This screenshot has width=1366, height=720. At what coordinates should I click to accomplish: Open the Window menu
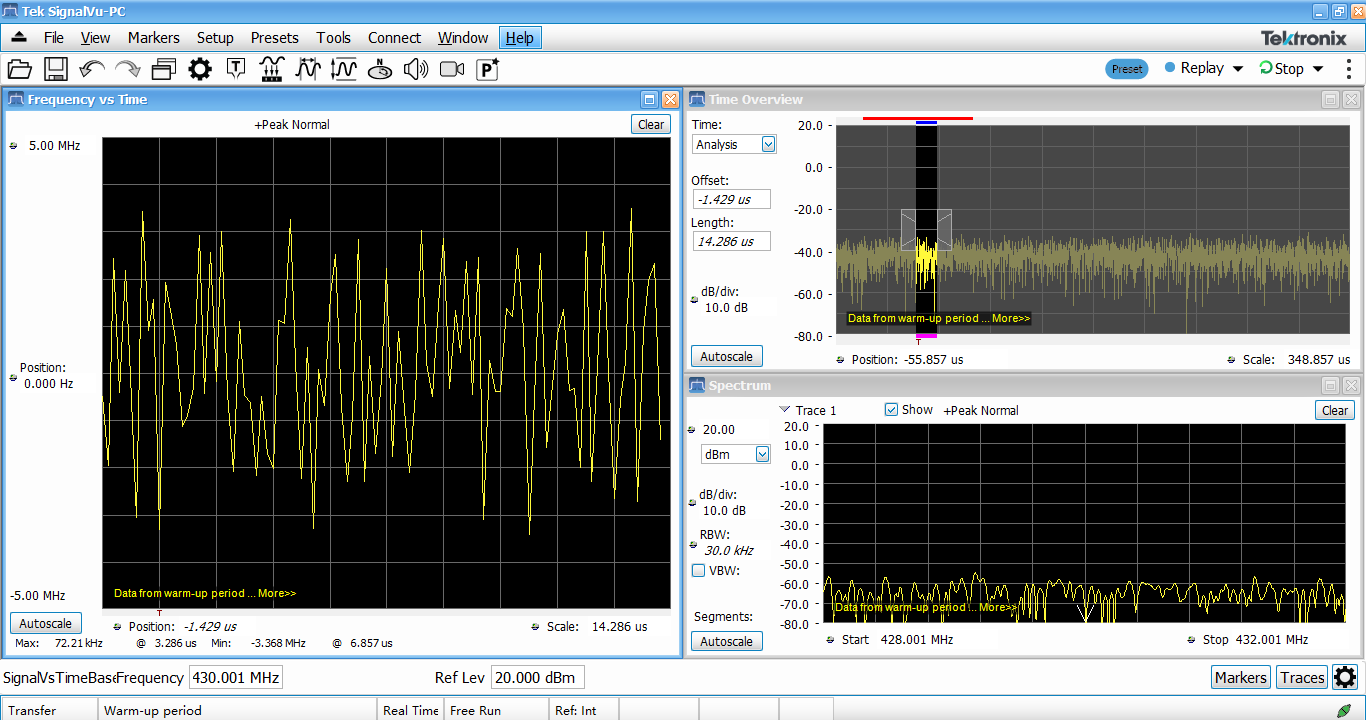click(x=463, y=38)
